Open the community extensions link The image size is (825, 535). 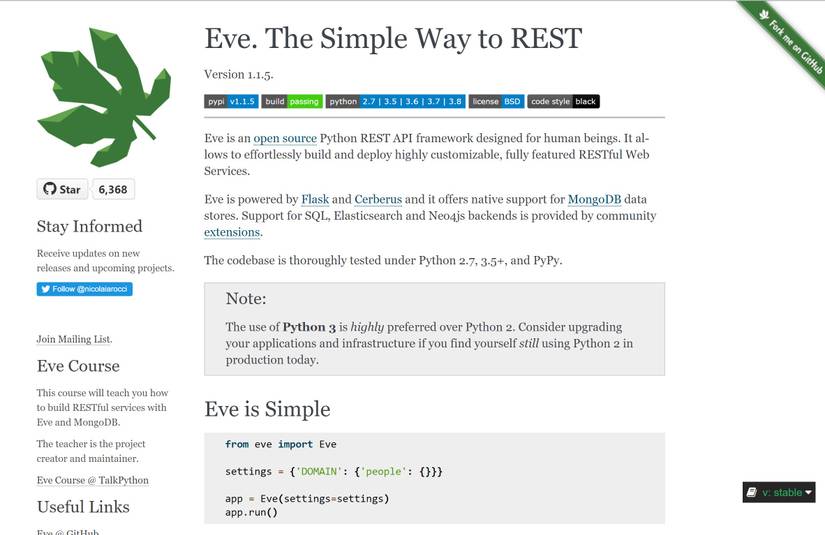pyautogui.click(x=232, y=232)
